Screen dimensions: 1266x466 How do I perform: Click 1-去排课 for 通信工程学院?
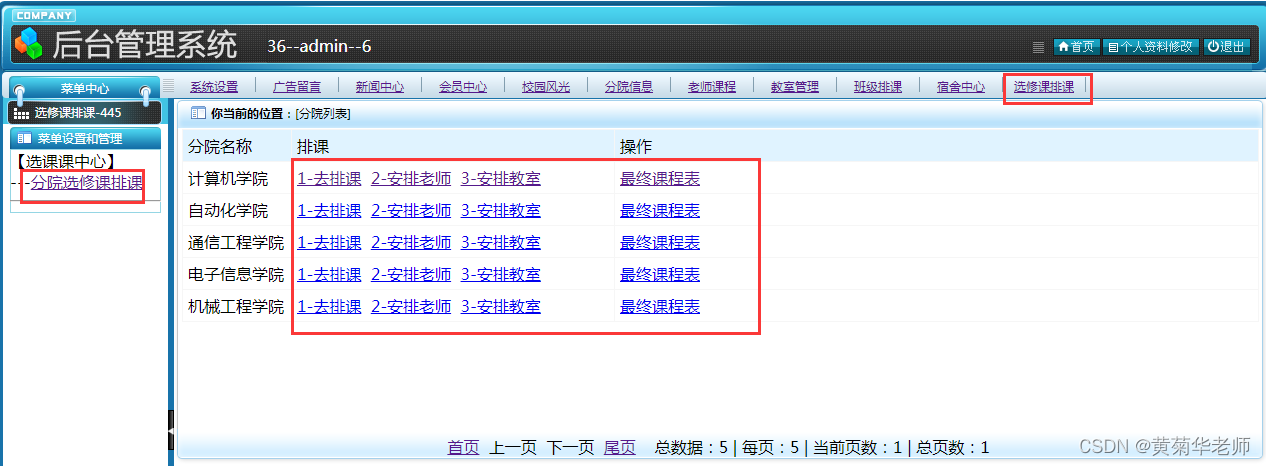(329, 243)
